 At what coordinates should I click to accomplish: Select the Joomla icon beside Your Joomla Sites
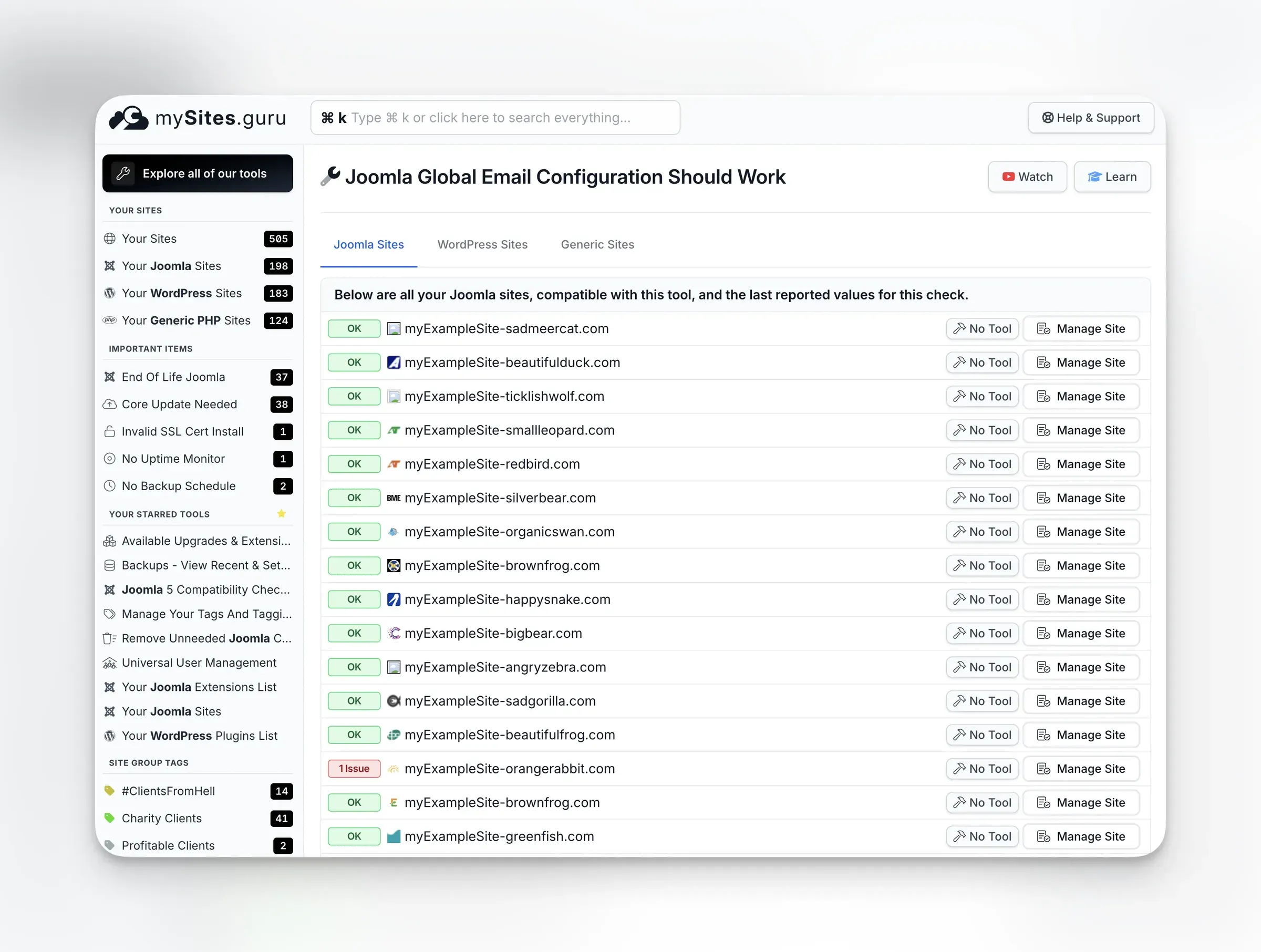tap(109, 266)
